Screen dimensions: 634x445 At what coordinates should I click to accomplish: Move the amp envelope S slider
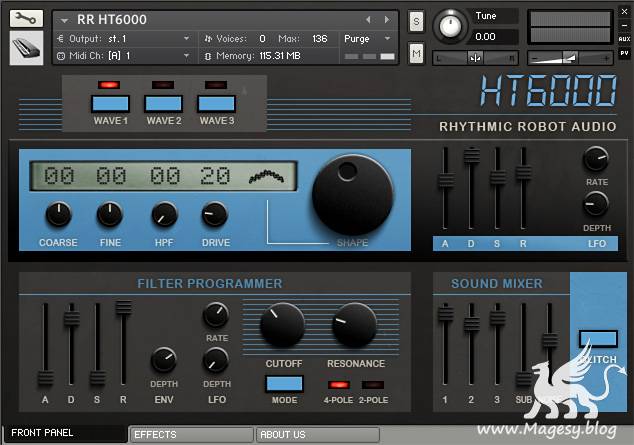click(497, 177)
